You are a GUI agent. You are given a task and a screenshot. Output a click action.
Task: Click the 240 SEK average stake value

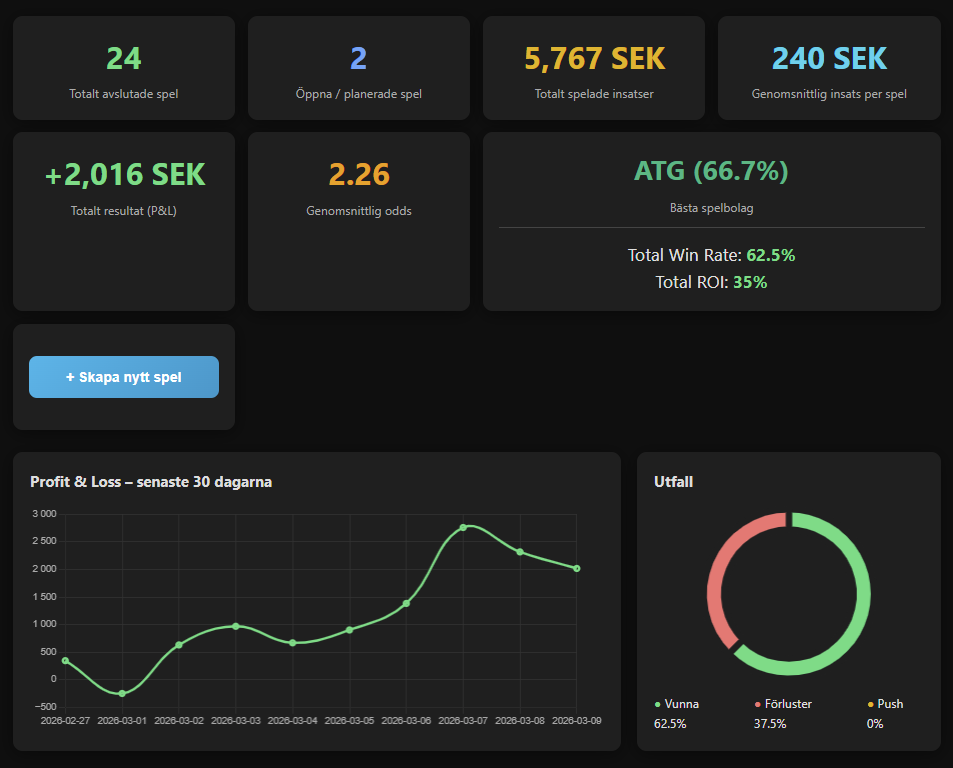pyautogui.click(x=829, y=59)
